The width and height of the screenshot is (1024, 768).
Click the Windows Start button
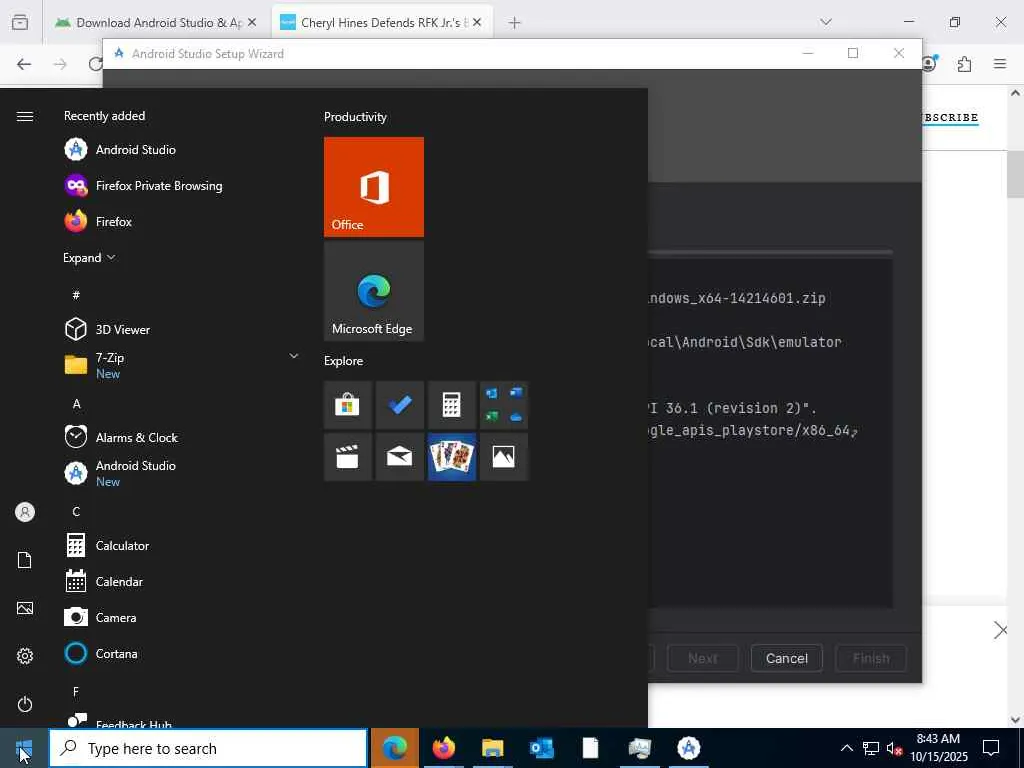tap(24, 748)
